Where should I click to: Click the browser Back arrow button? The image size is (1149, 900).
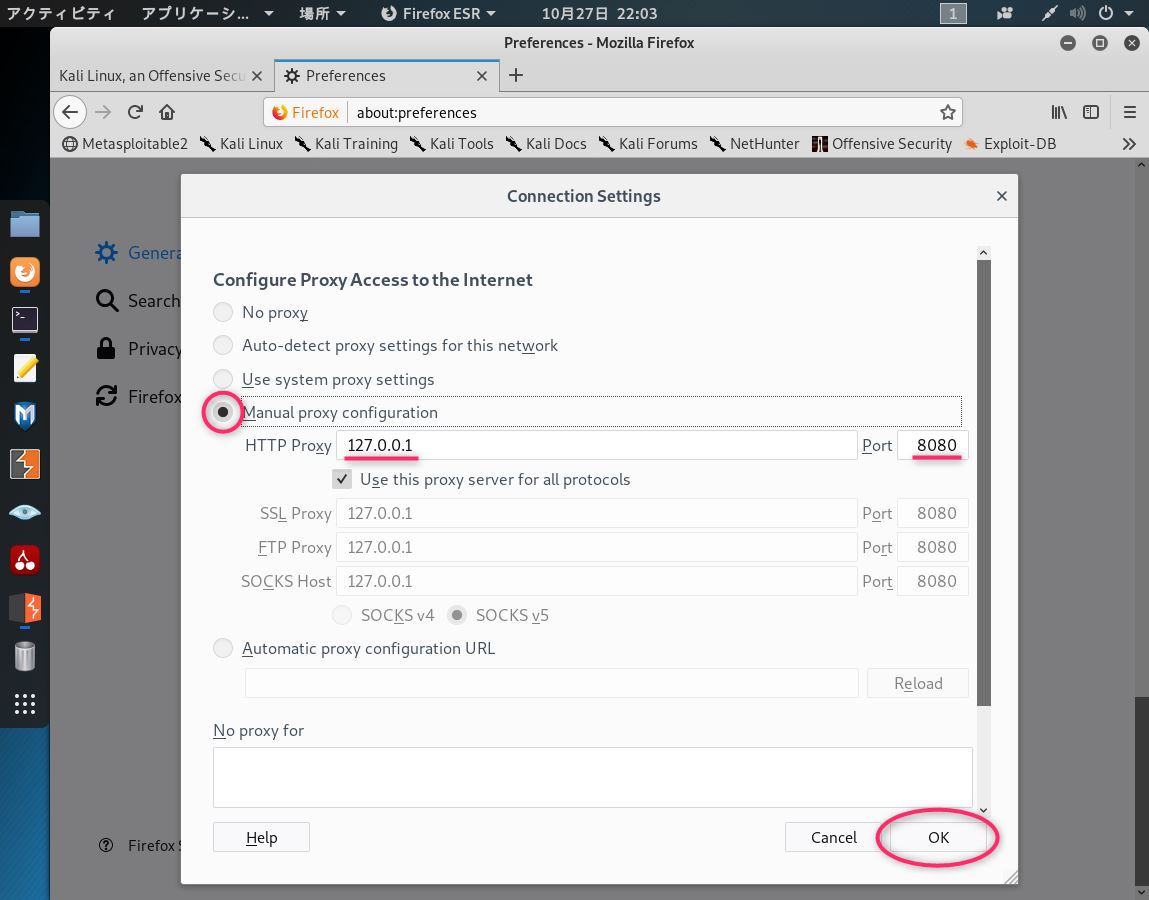[x=70, y=112]
